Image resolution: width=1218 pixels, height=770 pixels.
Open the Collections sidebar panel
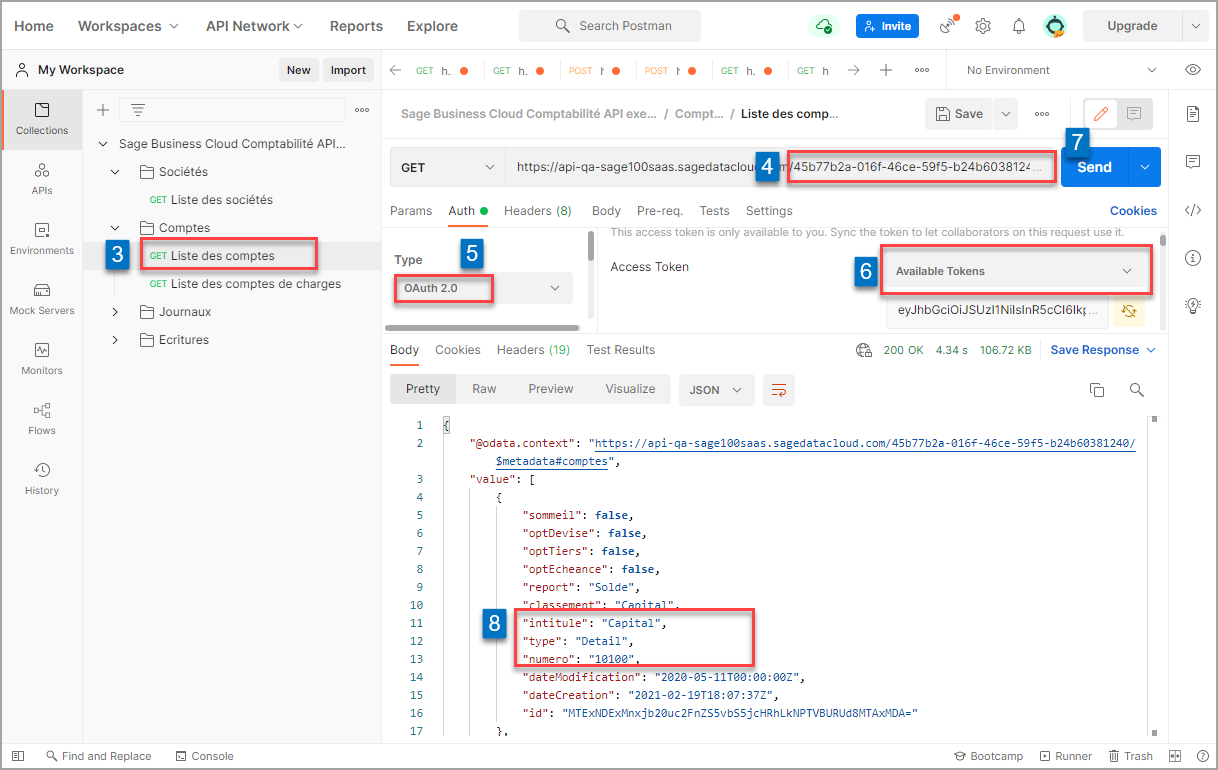pos(42,119)
